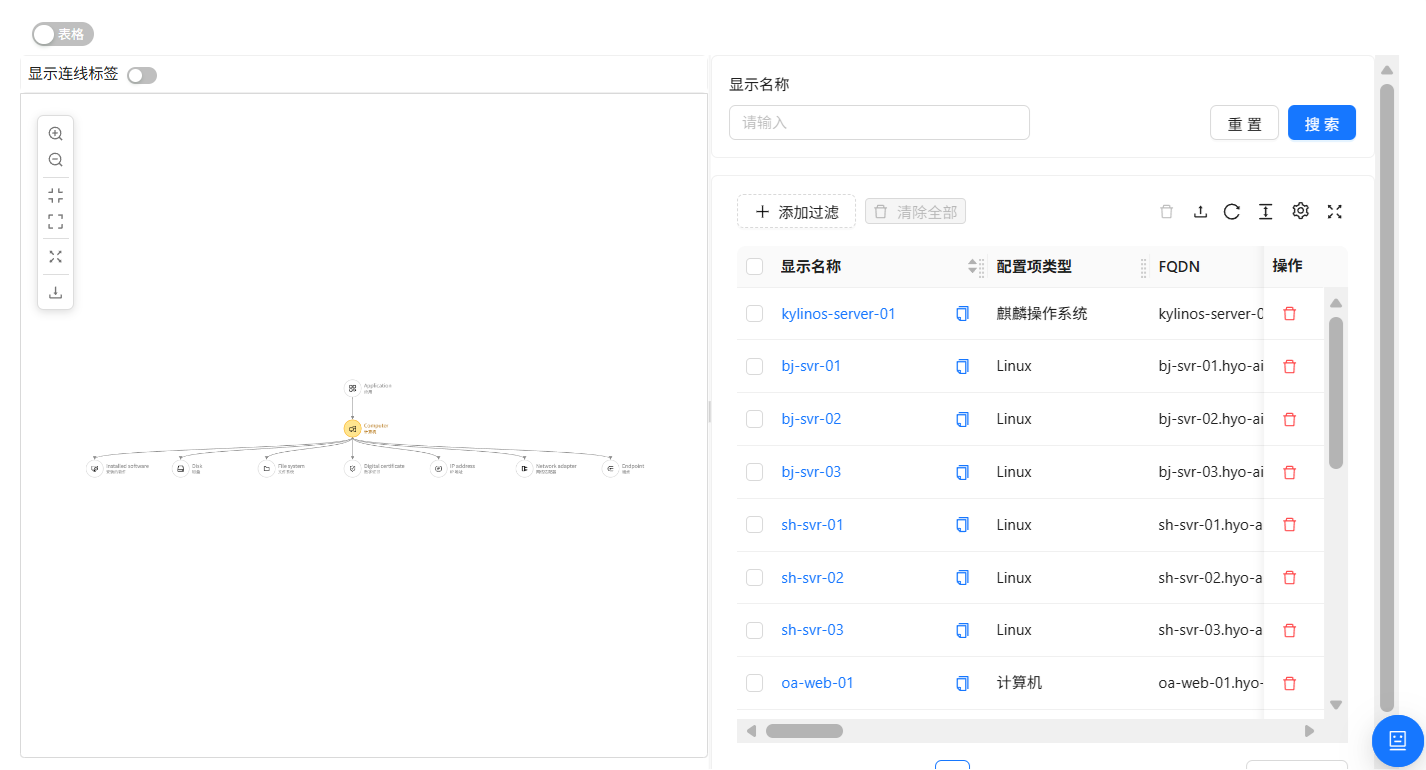Expand table to fullscreen
Screen dimensions: 1426x770
point(1334,211)
